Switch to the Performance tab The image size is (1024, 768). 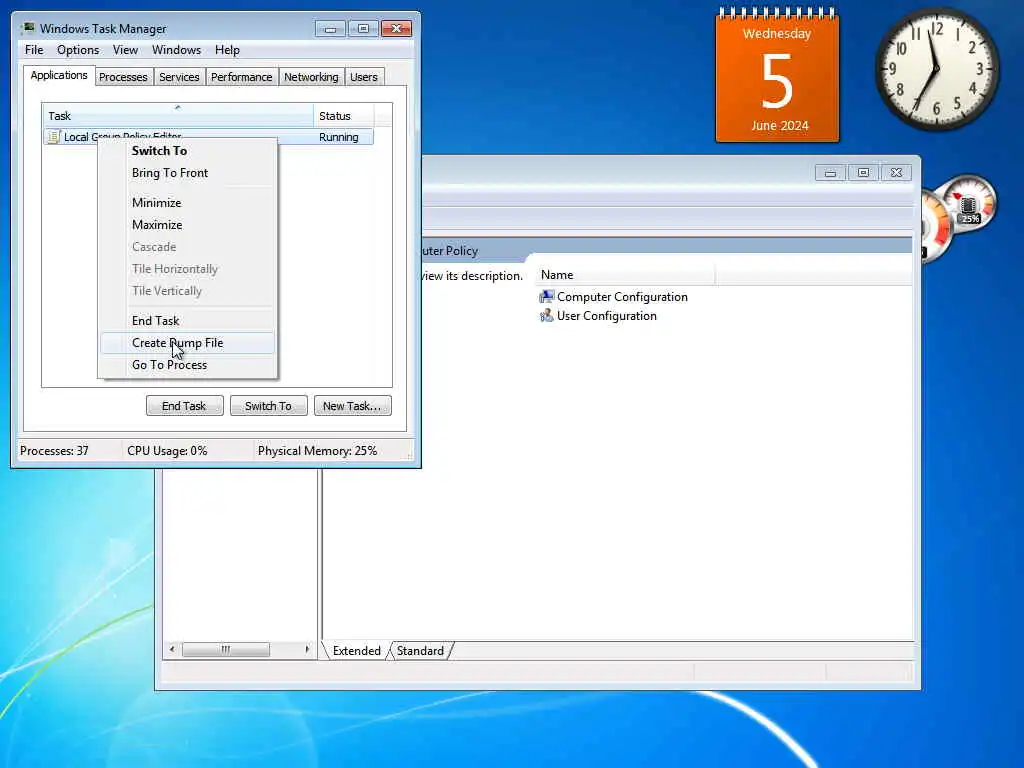(x=241, y=77)
